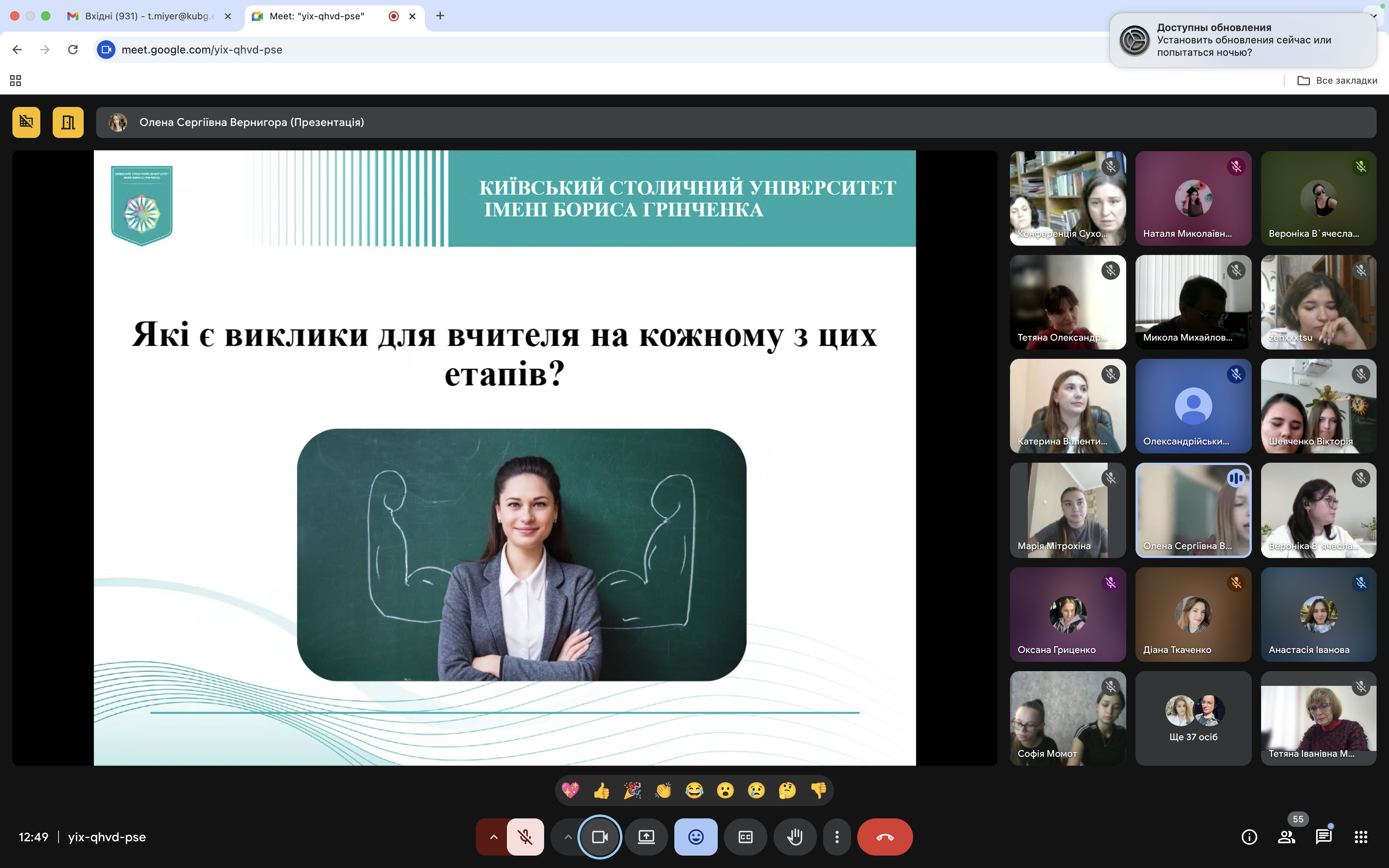Raise hand with the hand button
The width and height of the screenshot is (1389, 868).
[795, 837]
